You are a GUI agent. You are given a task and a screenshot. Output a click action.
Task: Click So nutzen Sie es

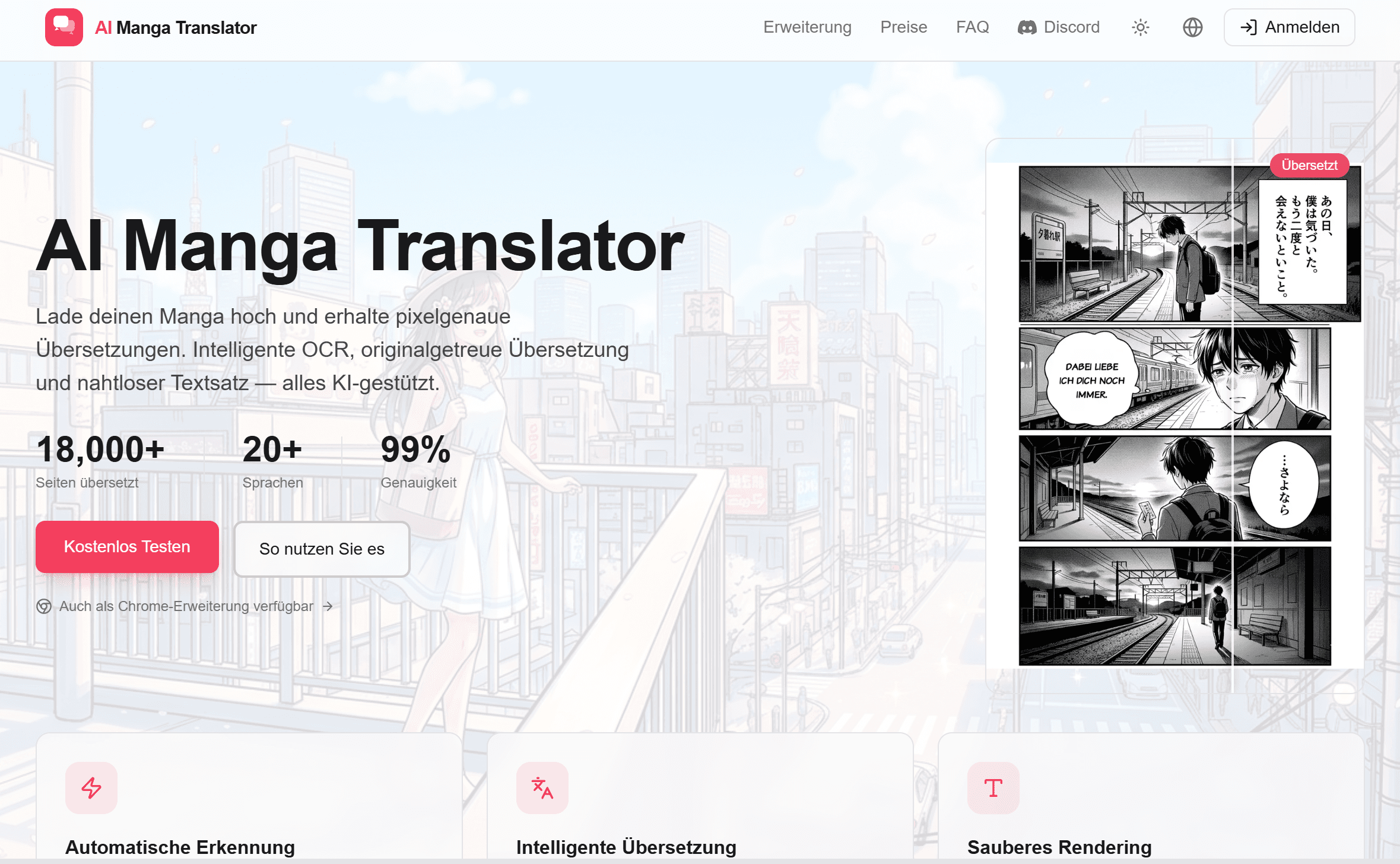click(322, 549)
